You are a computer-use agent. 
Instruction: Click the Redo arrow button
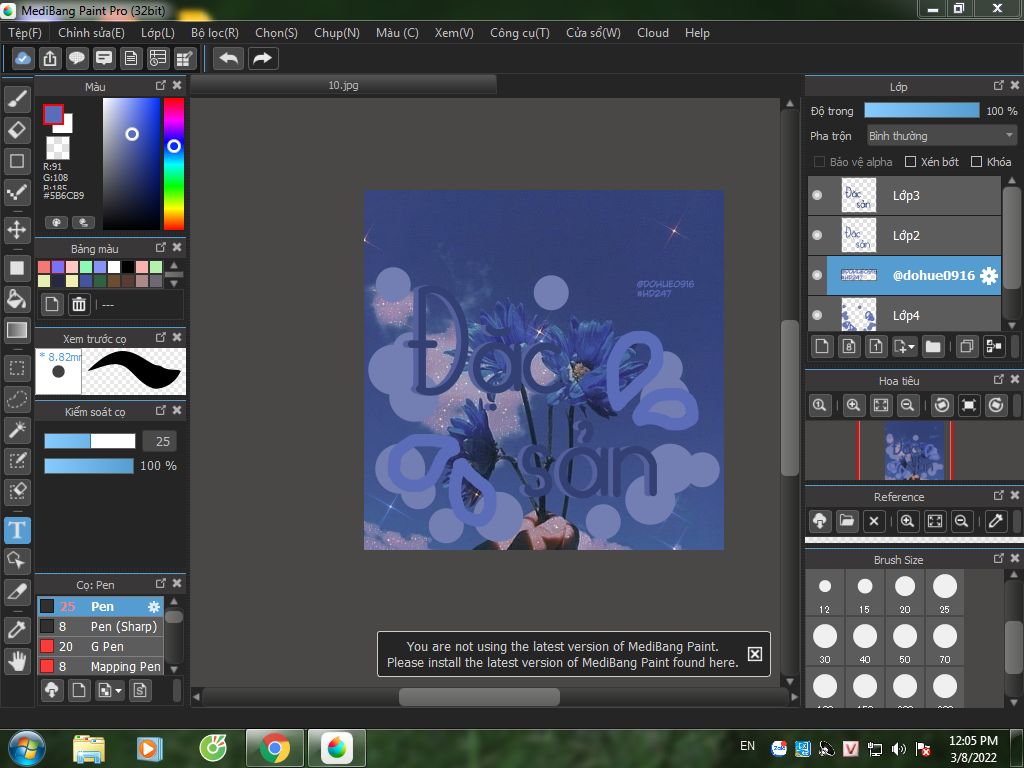tap(263, 59)
